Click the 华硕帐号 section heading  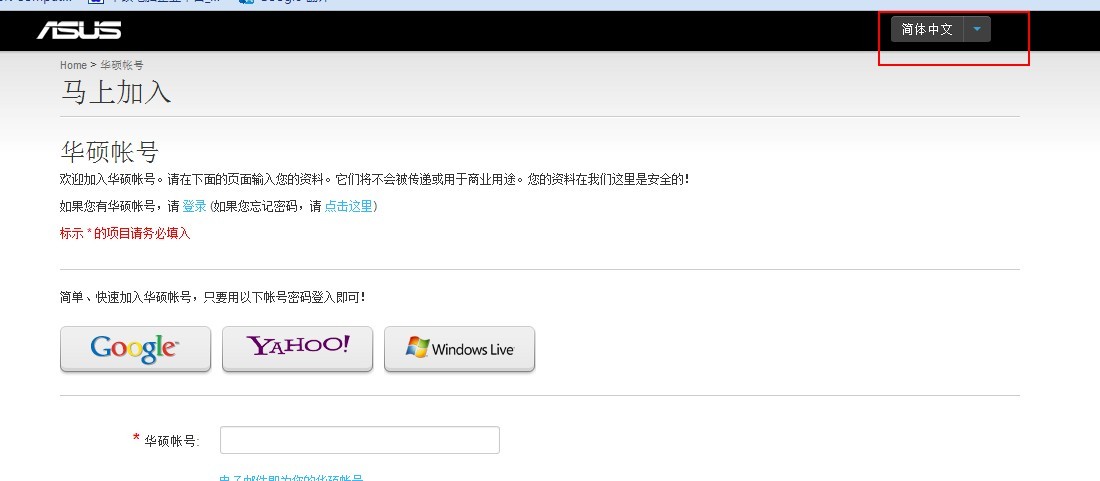[109, 152]
